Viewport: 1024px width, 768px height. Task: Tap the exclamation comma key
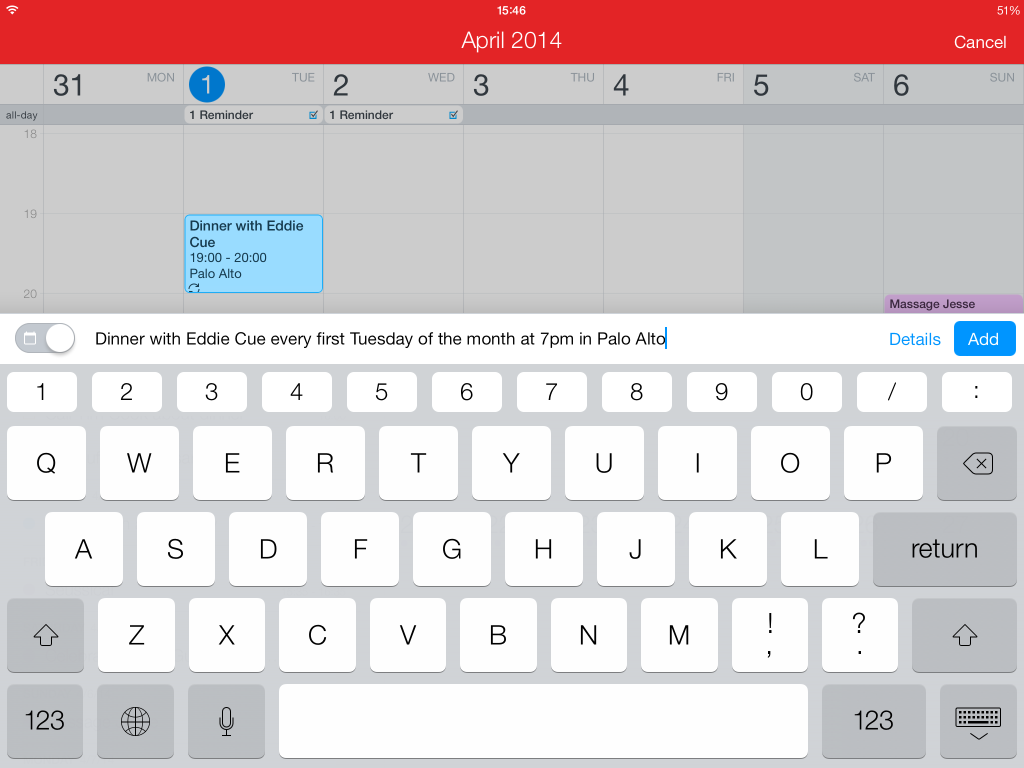pos(770,635)
